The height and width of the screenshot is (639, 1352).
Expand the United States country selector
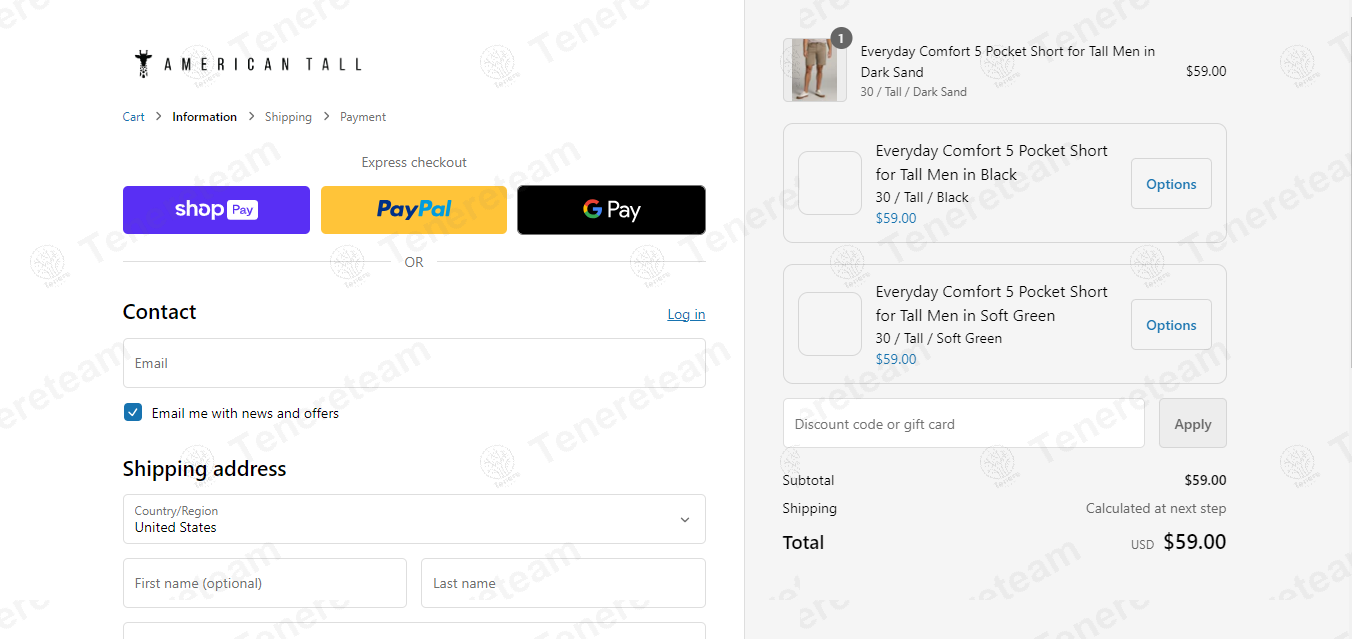(x=414, y=519)
